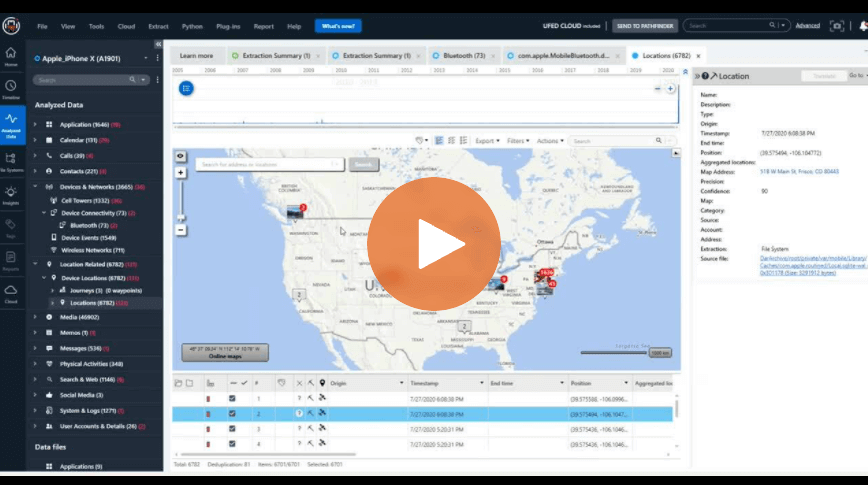Open the Python menu
Screen dimensions: 868x485
[x=192, y=26]
